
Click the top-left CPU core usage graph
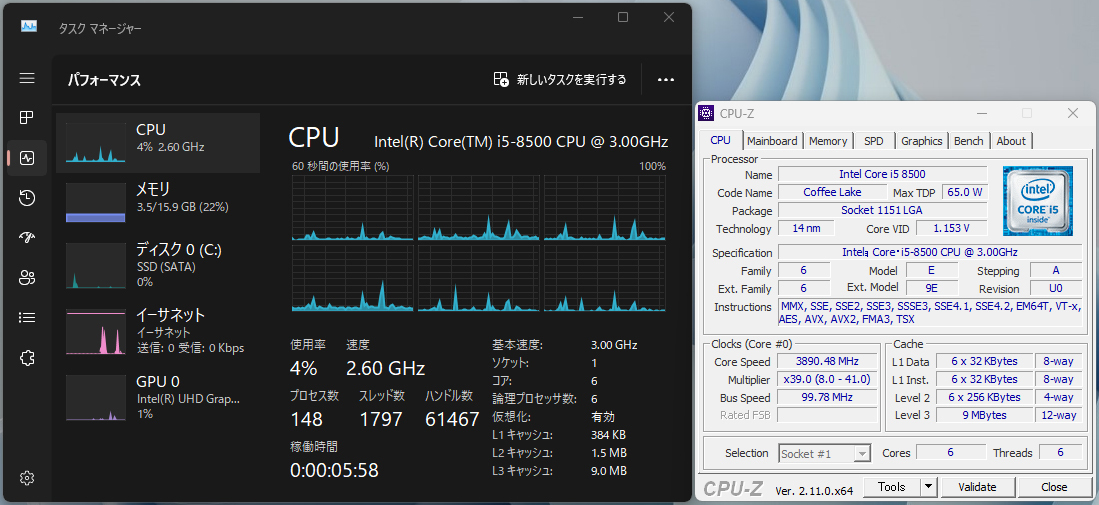click(353, 208)
